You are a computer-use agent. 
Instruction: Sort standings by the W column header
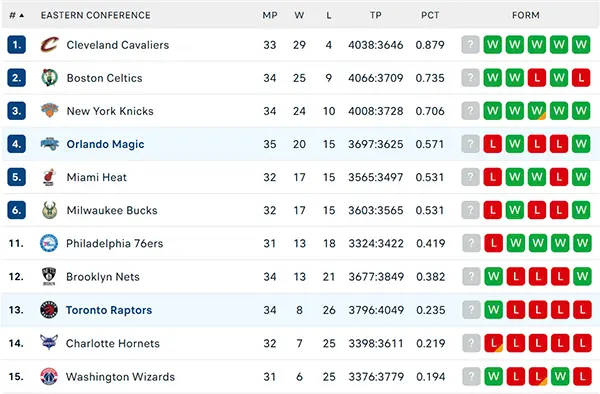pyautogui.click(x=299, y=15)
